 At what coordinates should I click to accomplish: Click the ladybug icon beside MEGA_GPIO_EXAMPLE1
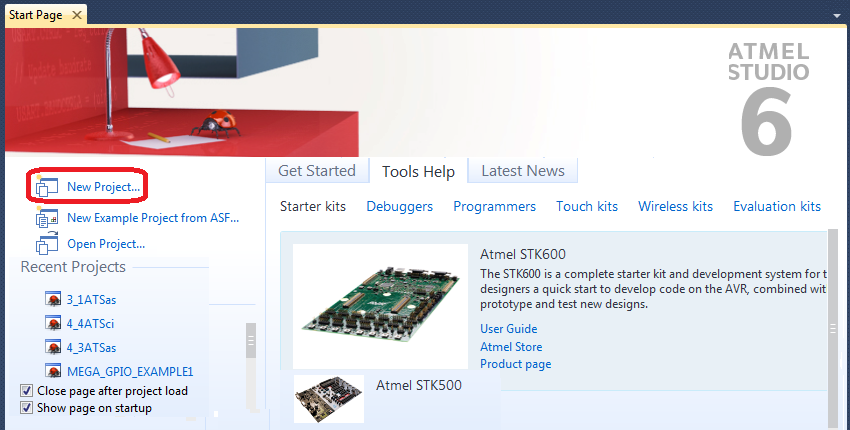coord(53,371)
